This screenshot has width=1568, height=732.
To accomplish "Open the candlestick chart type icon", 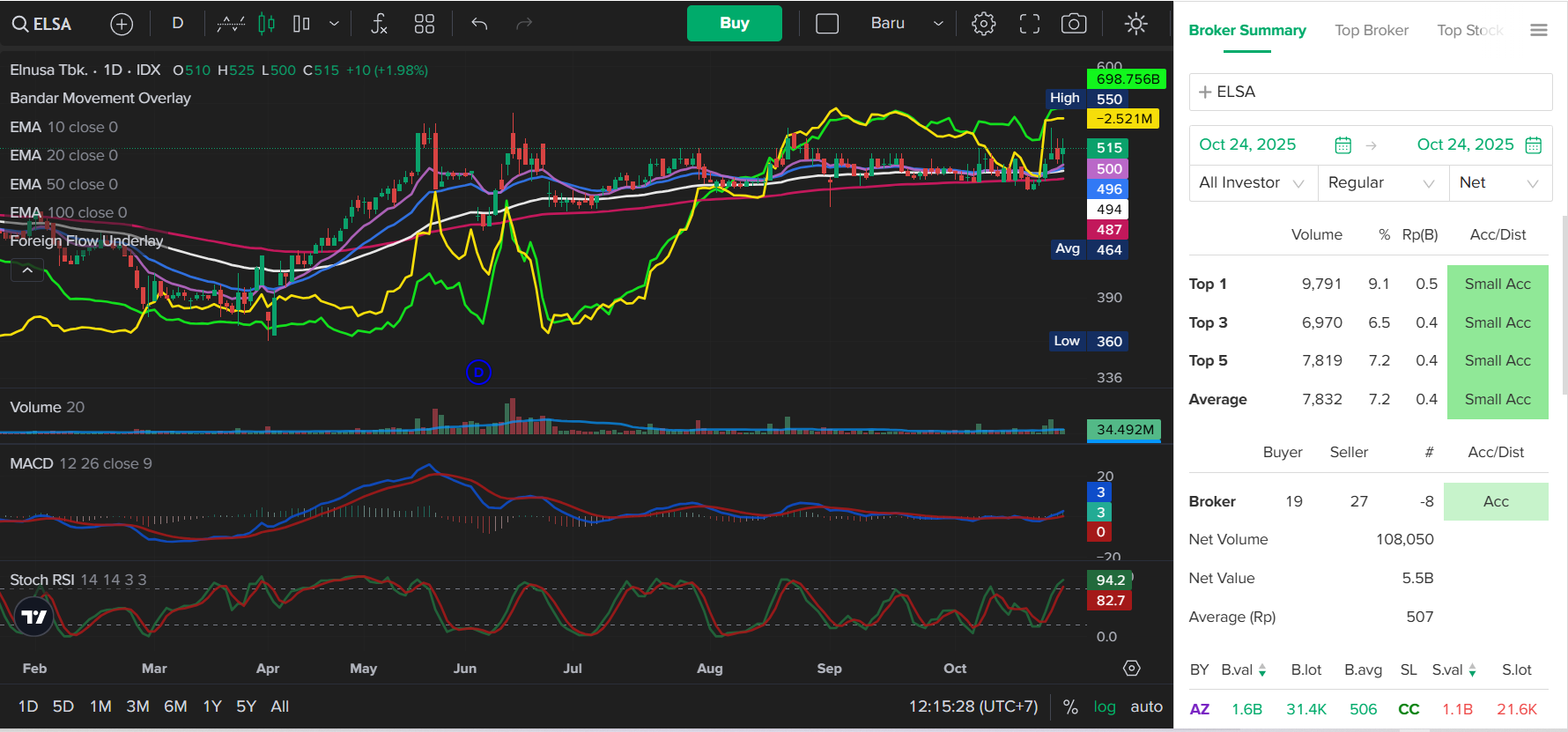I will tap(266, 24).
